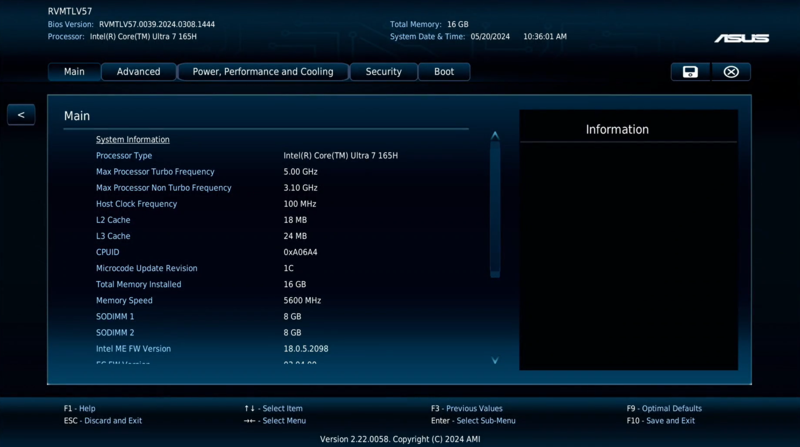Click the 3.10 GHz value

coord(301,188)
